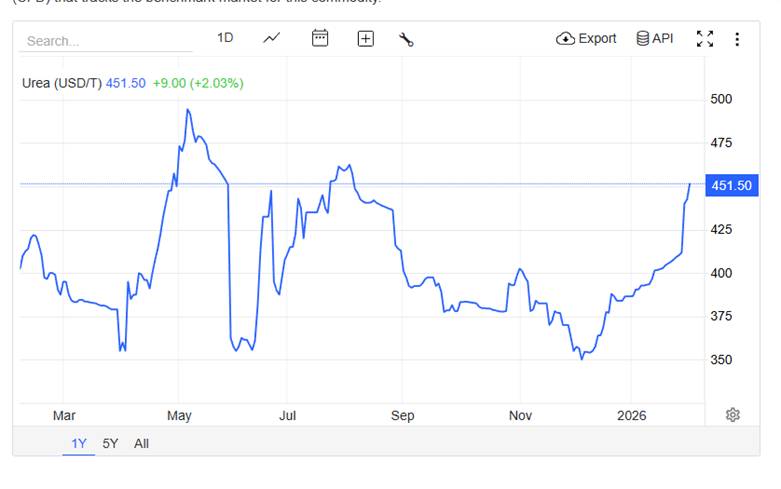The width and height of the screenshot is (781, 489).
Task: Select the 5Y time range tab
Action: click(x=110, y=443)
